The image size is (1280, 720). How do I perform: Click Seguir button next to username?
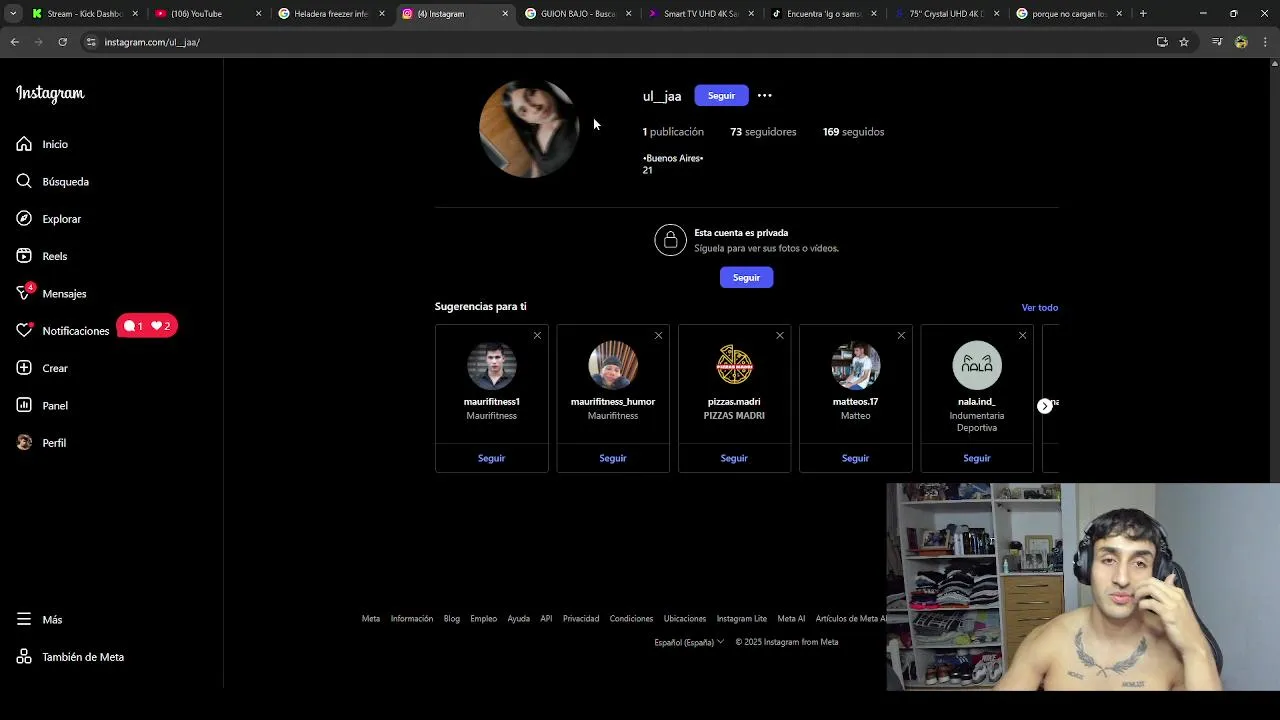(721, 96)
